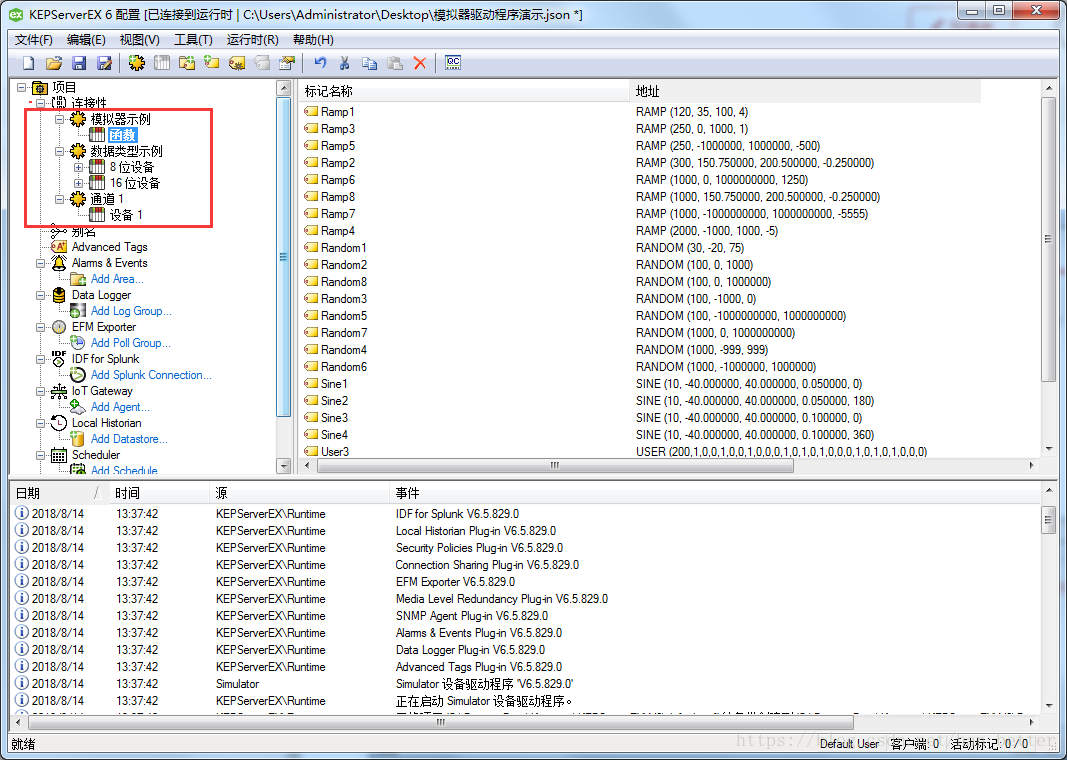Click the Add Poll Group... link

point(131,343)
